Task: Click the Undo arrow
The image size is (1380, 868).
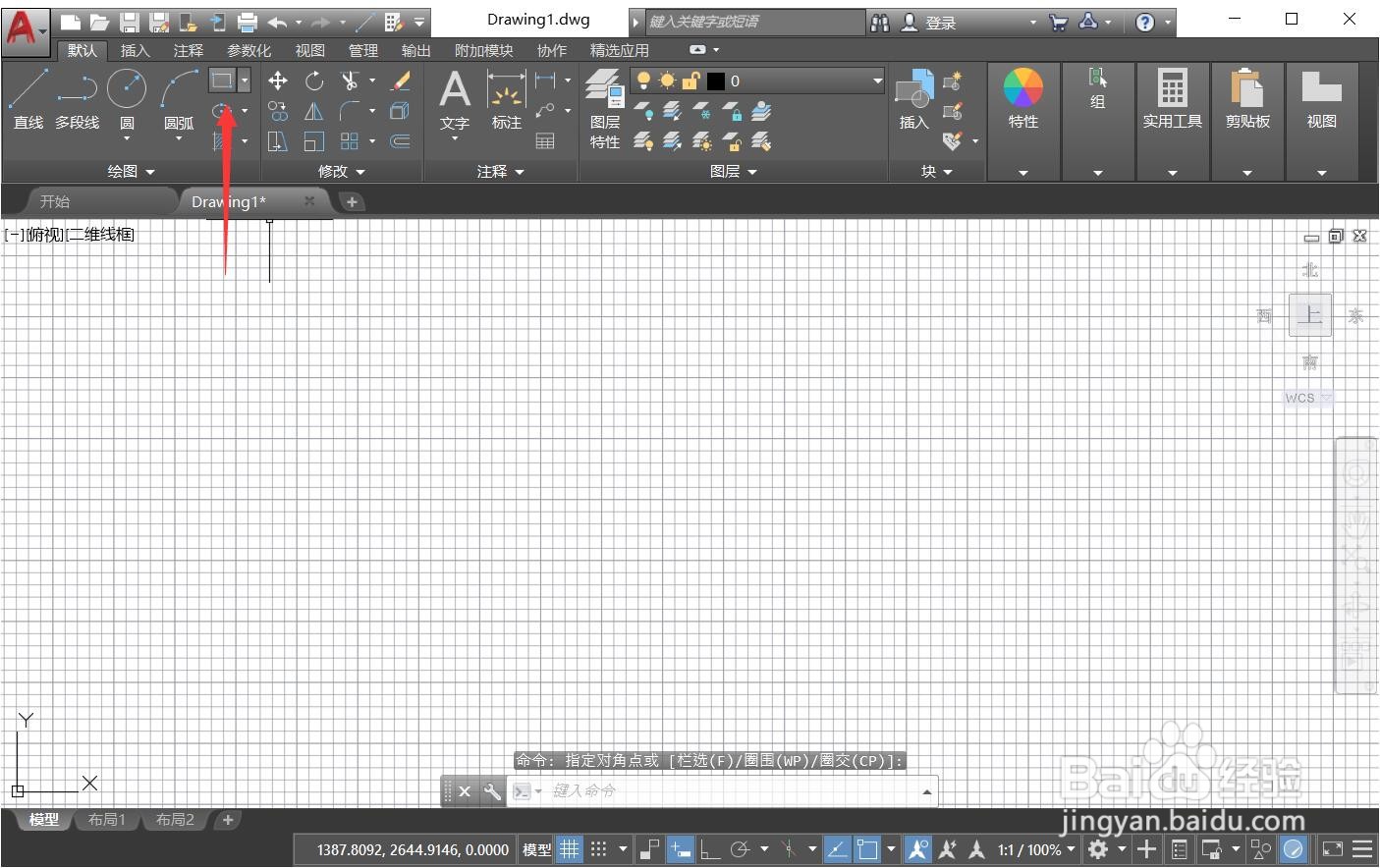Action: (278, 22)
